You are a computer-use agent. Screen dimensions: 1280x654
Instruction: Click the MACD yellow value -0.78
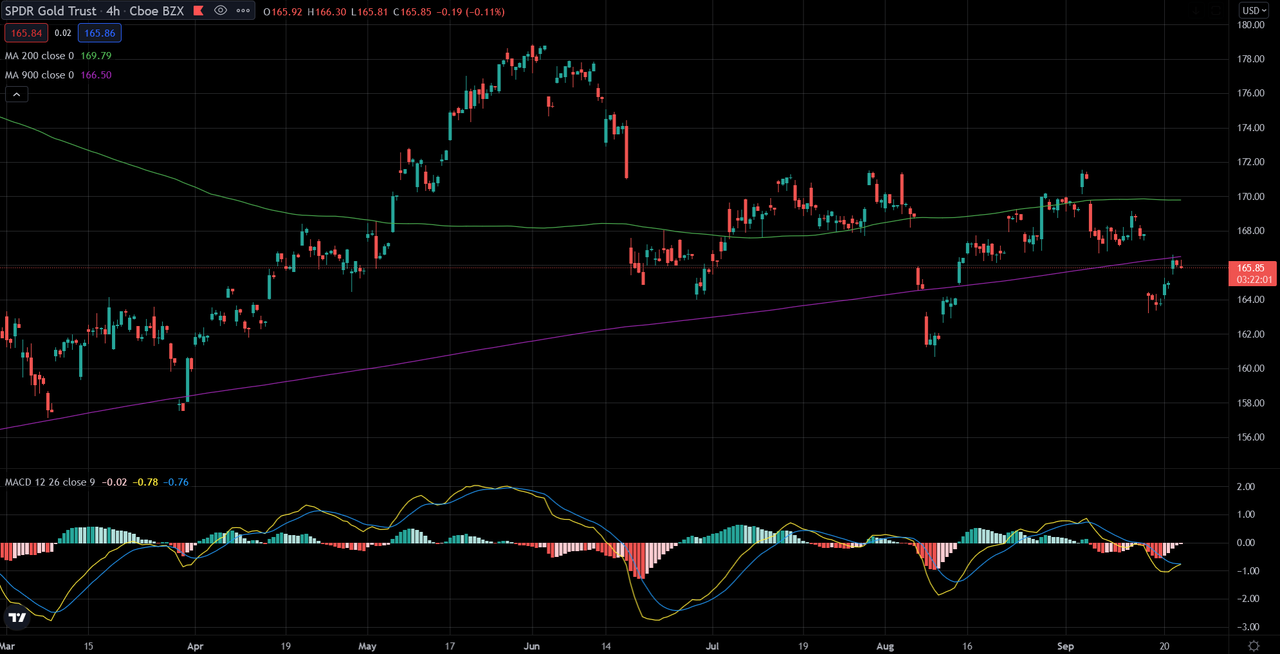pos(148,482)
